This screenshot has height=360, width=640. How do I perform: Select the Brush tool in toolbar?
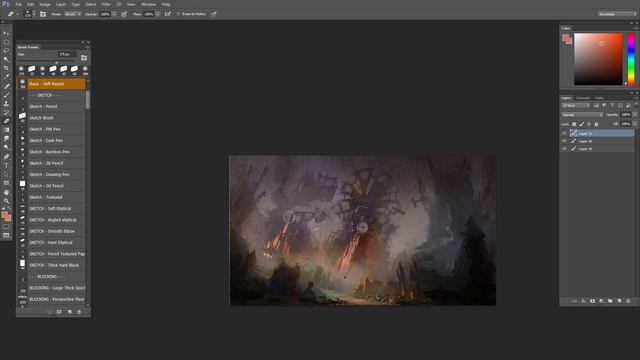click(6, 95)
